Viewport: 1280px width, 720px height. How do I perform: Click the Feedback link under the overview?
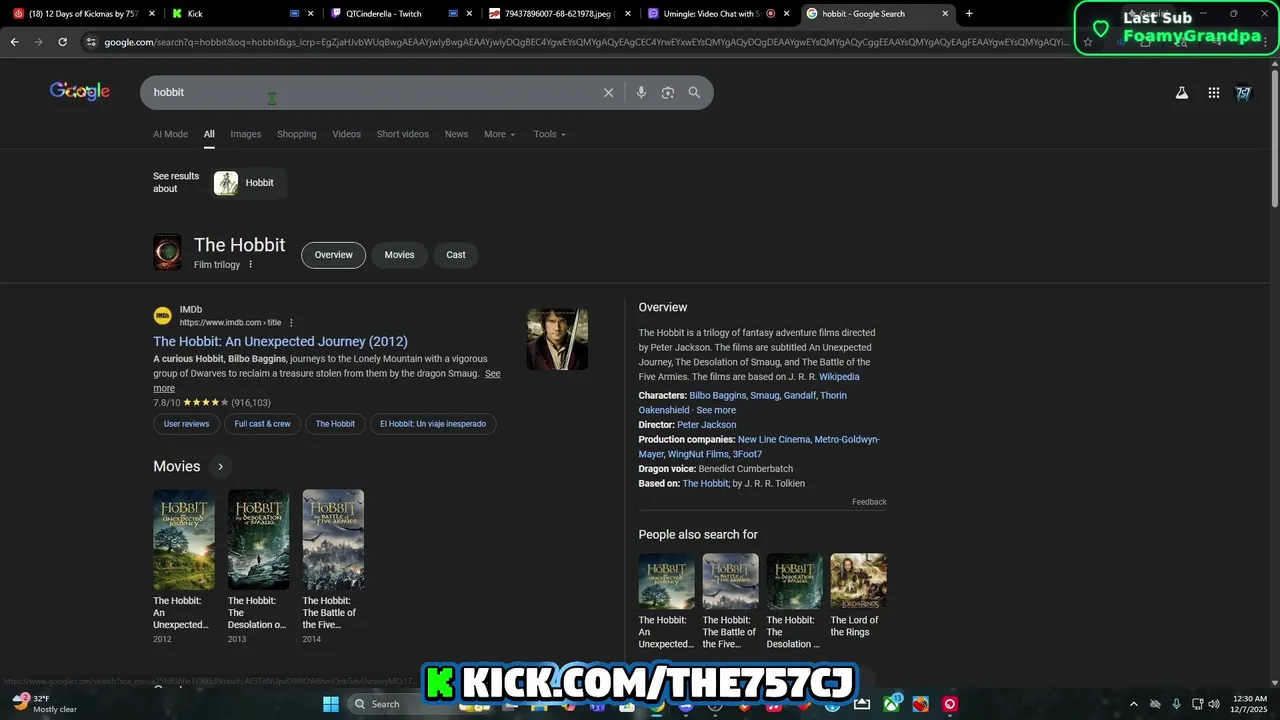(x=869, y=502)
